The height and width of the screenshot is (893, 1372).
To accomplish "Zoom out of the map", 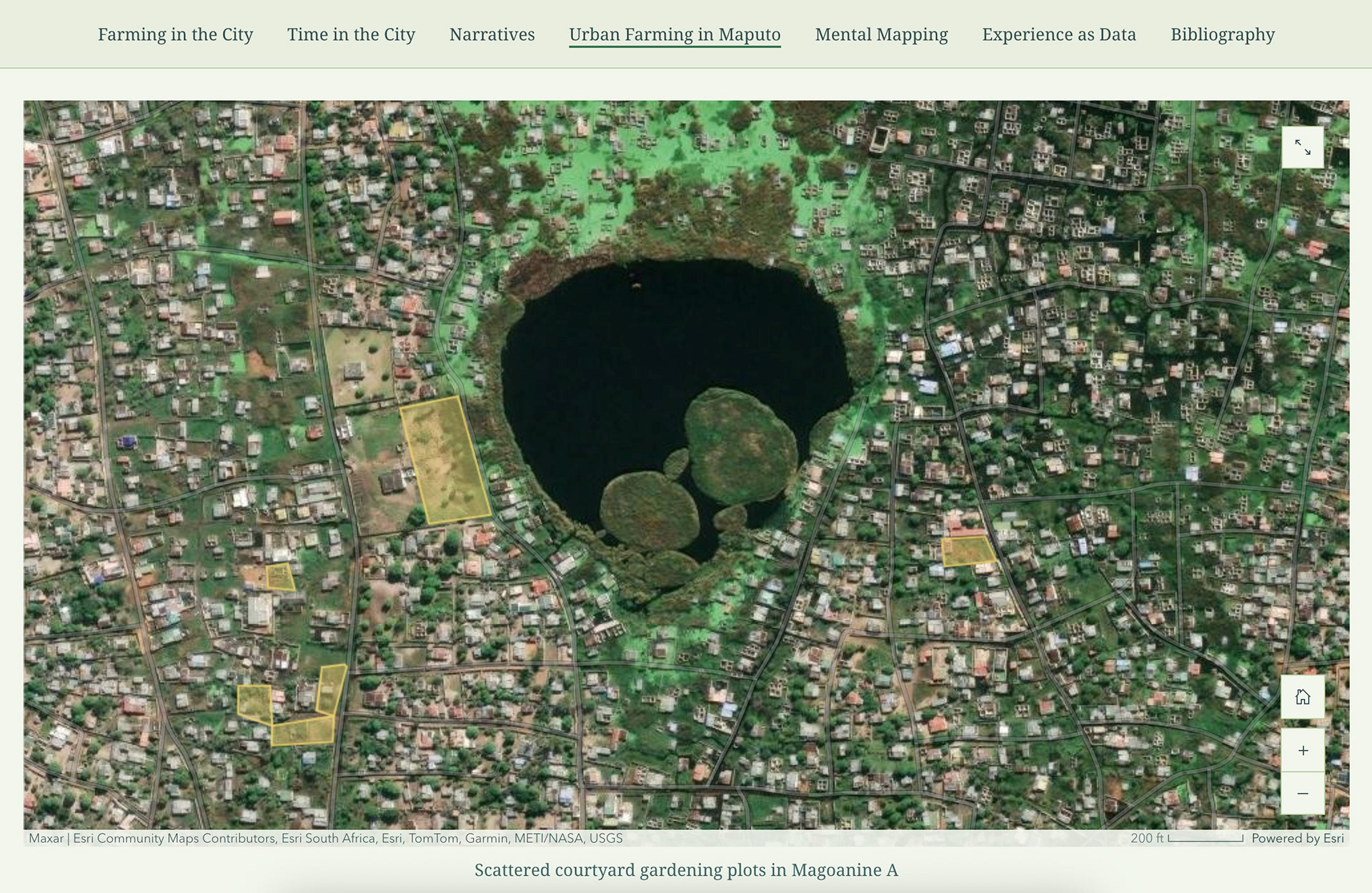I will point(1302,793).
